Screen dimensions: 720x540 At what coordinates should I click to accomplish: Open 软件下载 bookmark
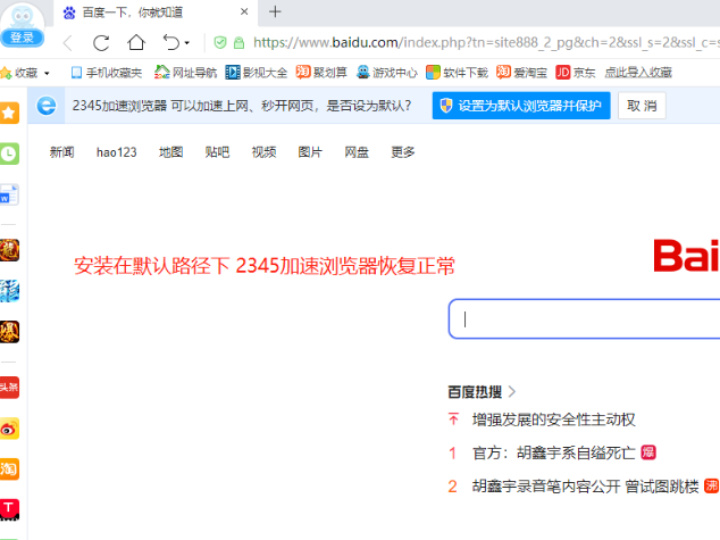point(457,73)
